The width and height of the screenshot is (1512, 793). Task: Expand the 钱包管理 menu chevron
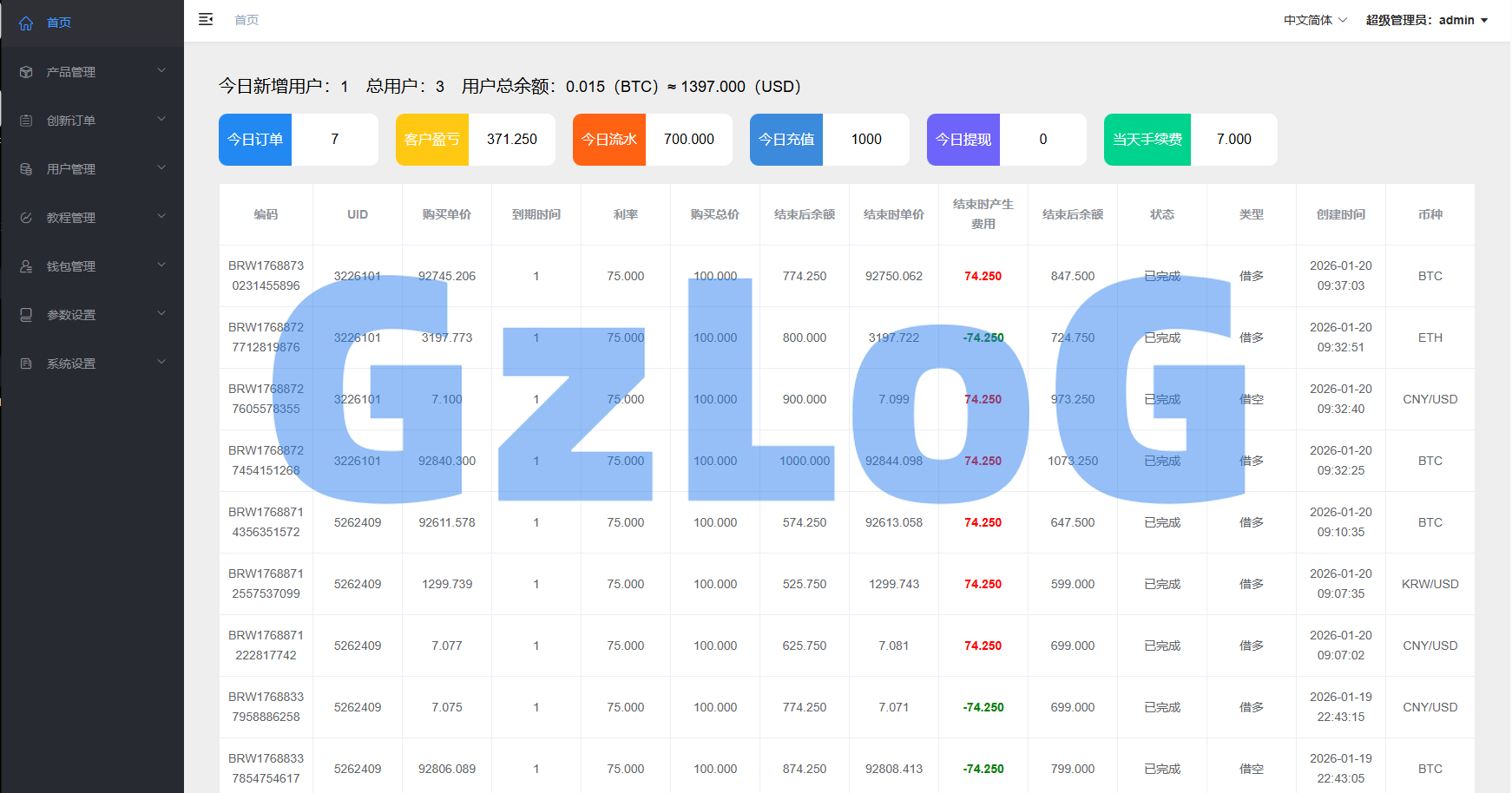point(161,265)
